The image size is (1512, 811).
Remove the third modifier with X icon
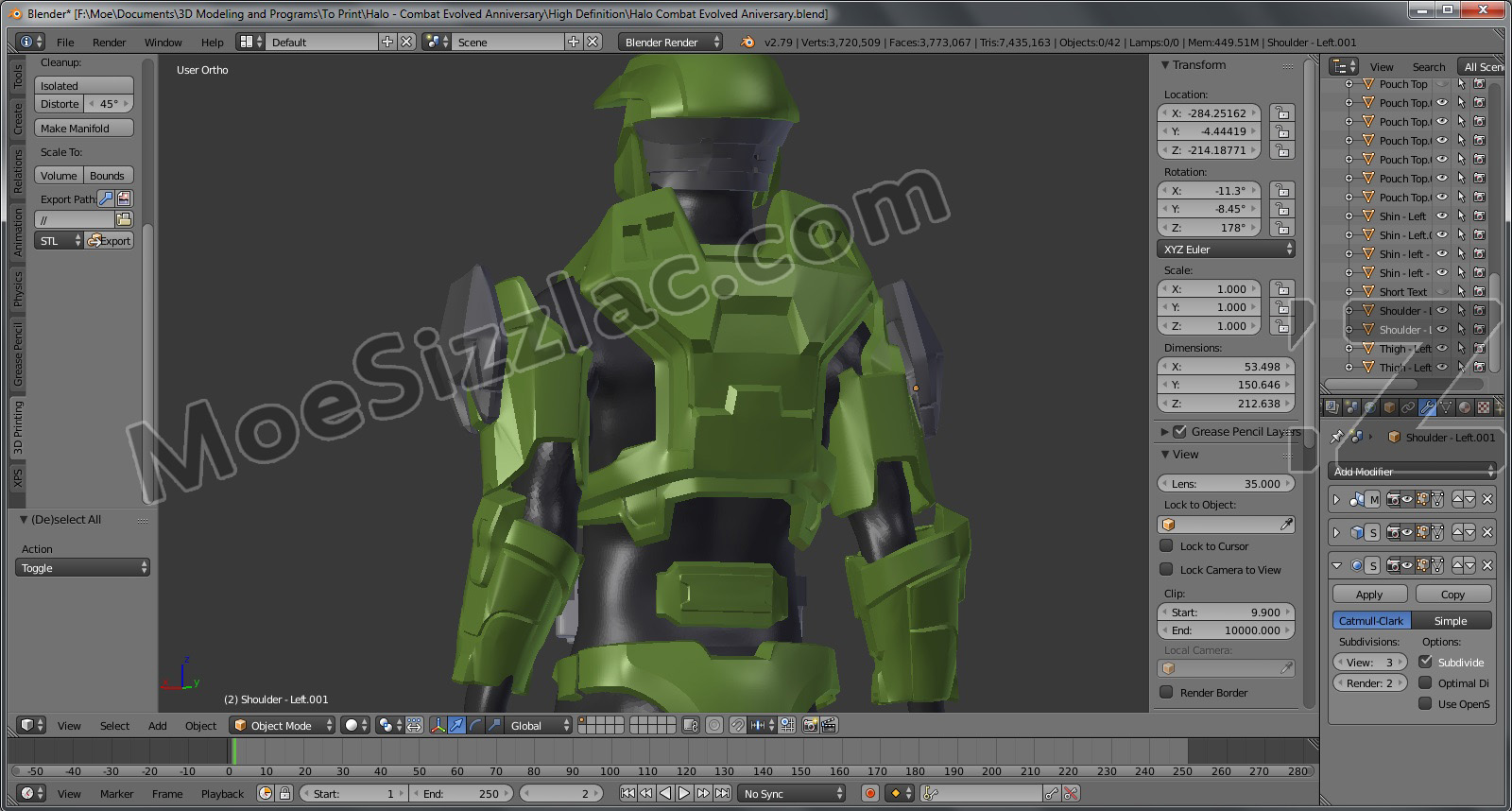point(1487,566)
